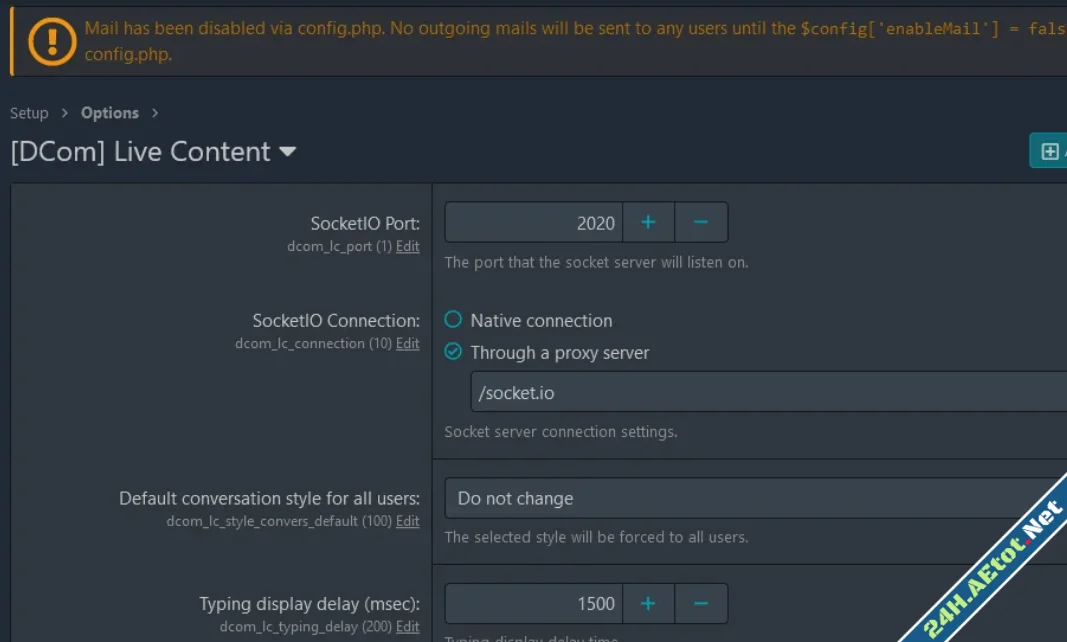Edit the dcom_lc_connection option
This screenshot has width=1067, height=642.
pyautogui.click(x=408, y=343)
